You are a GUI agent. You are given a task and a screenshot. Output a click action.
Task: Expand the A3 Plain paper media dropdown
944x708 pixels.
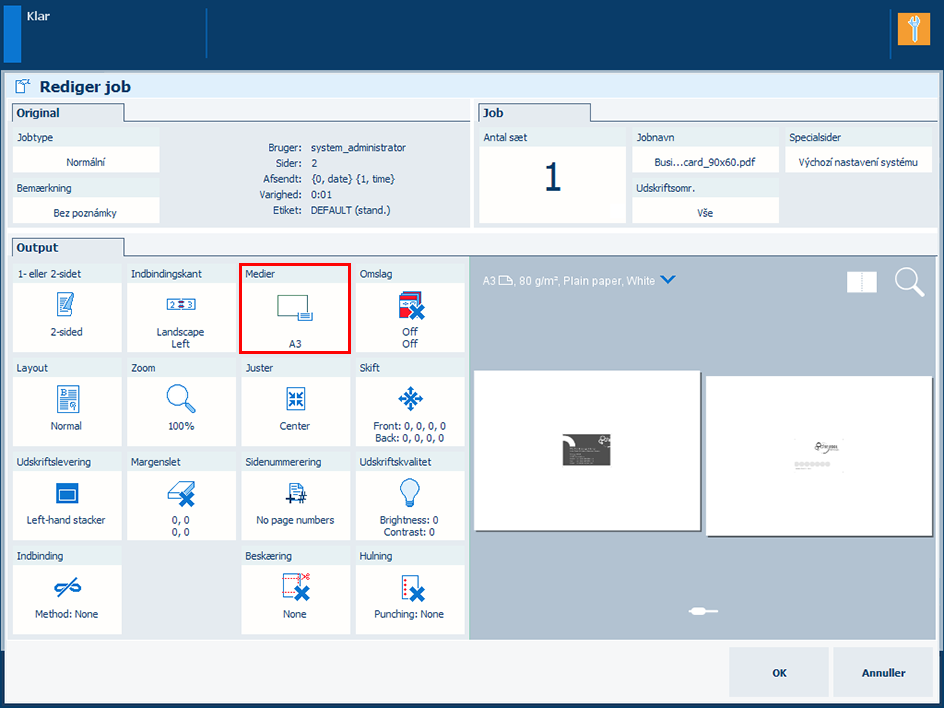(668, 280)
